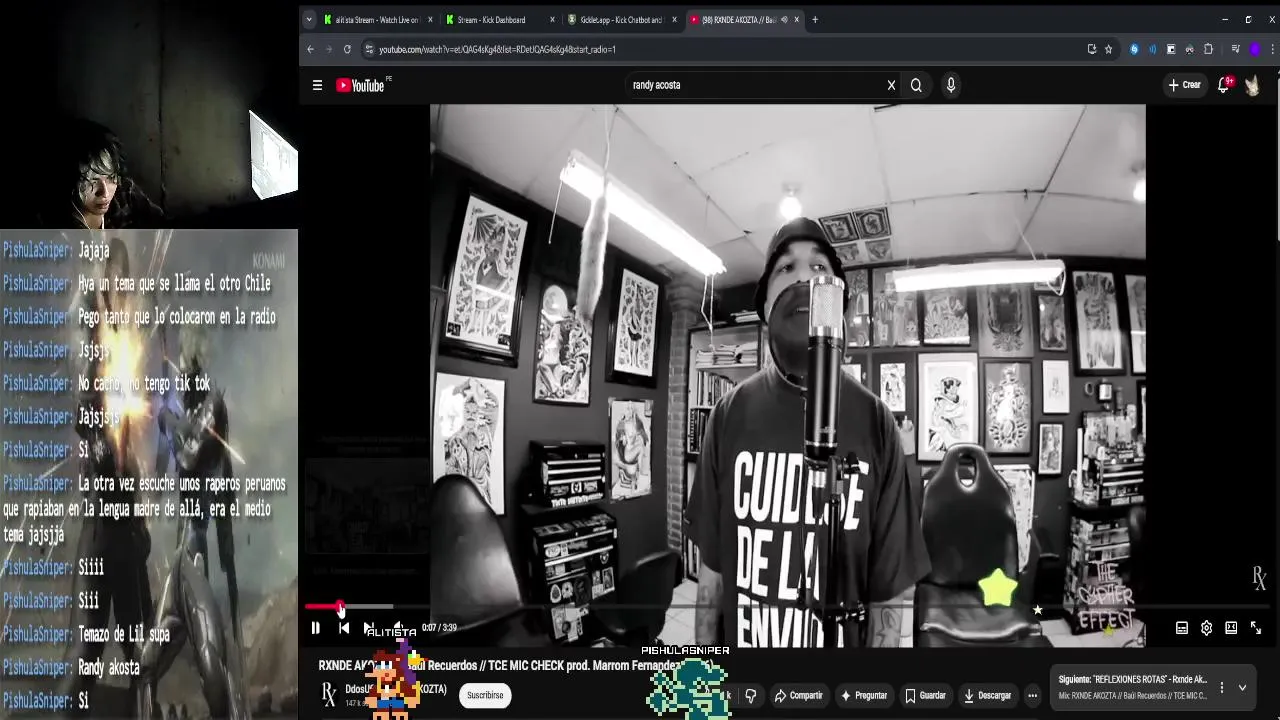The image size is (1280, 720).
Task: Close the Gicklet.app tab
Action: tap(674, 19)
